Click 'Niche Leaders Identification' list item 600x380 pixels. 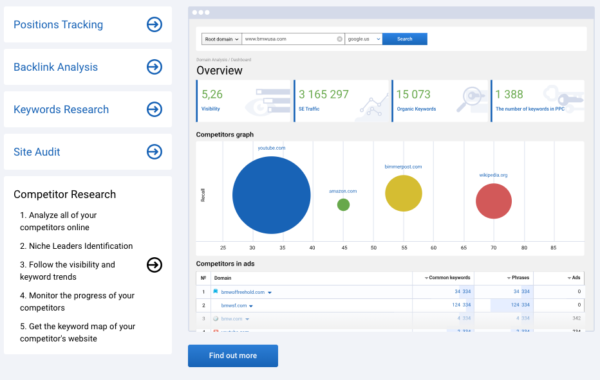pos(76,246)
